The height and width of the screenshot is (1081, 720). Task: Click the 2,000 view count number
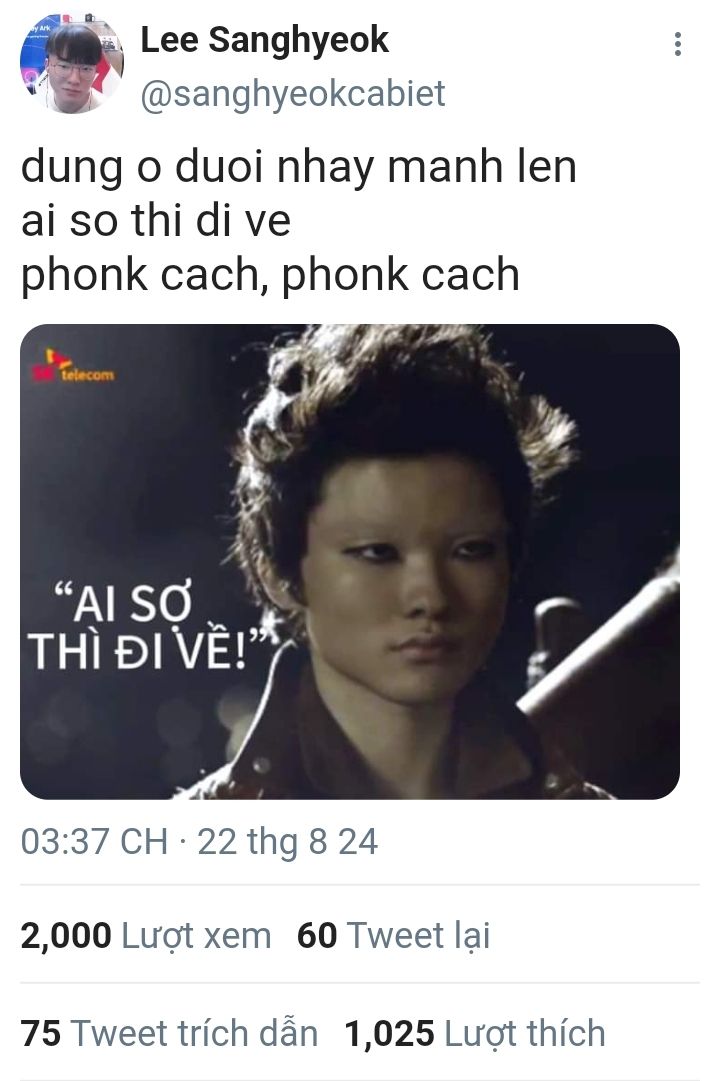coord(66,936)
